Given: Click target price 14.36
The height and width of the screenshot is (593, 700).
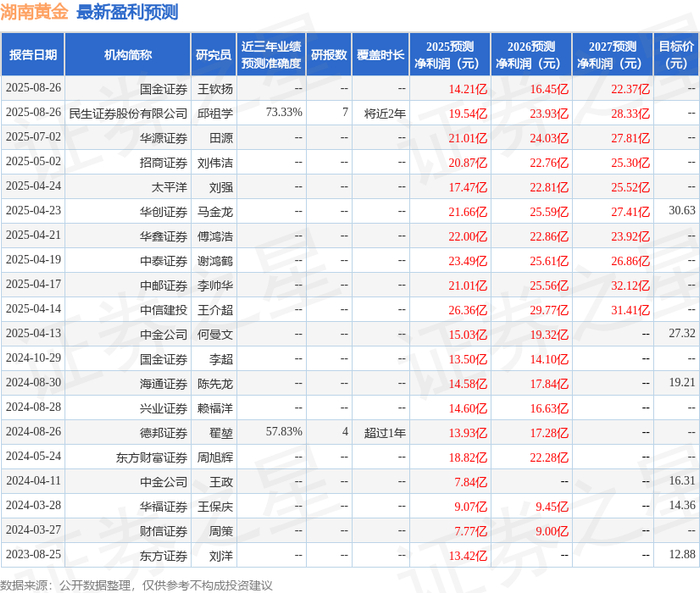Looking at the screenshot, I should (x=682, y=505).
